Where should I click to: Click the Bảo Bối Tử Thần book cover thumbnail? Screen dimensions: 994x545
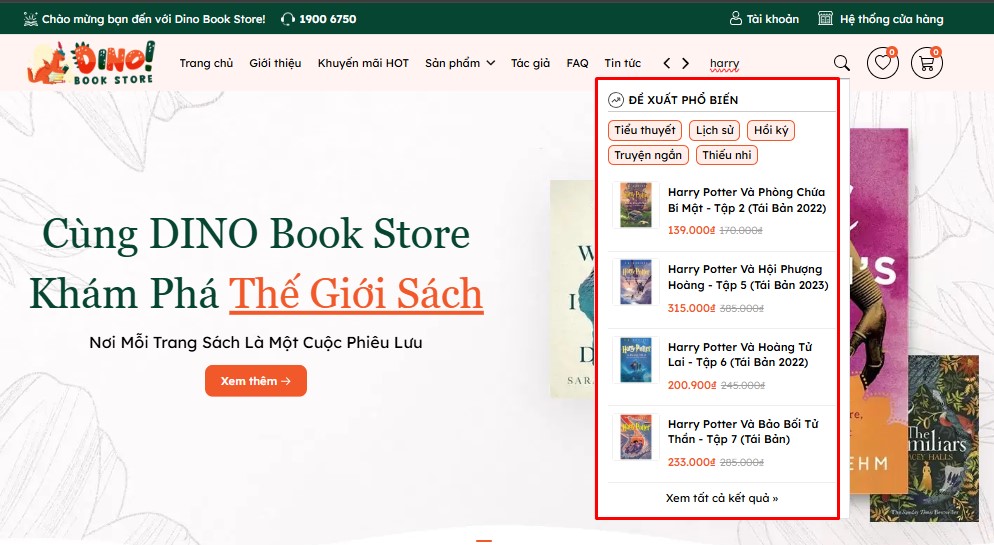[x=636, y=437]
